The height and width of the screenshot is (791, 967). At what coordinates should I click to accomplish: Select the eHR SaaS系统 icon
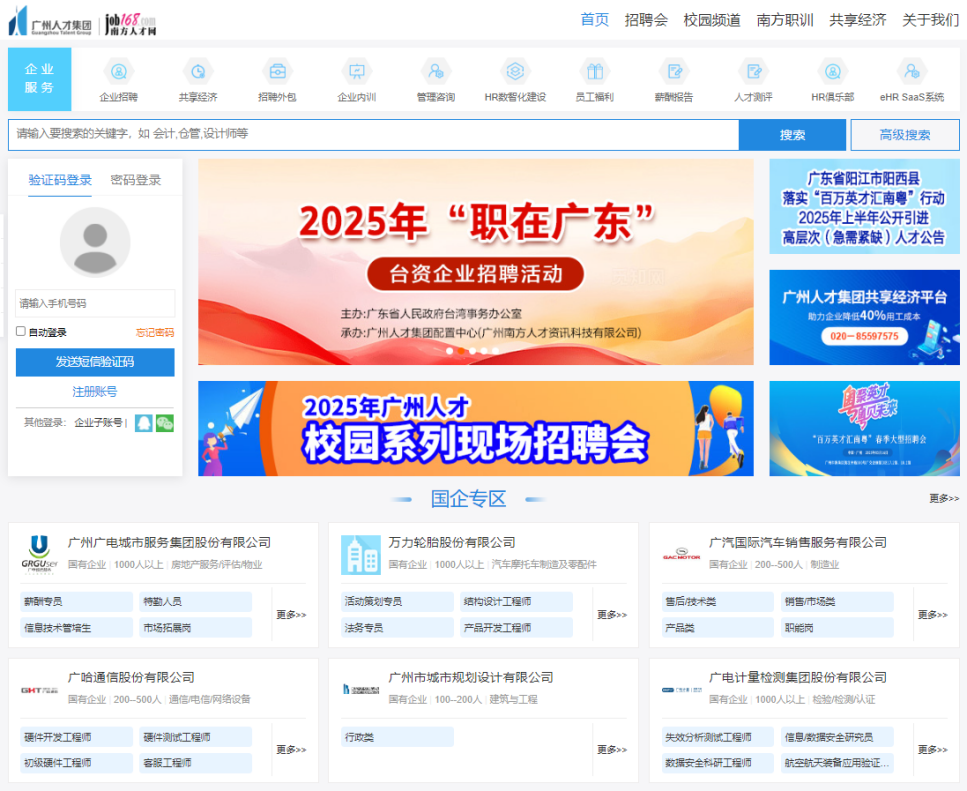point(912,72)
